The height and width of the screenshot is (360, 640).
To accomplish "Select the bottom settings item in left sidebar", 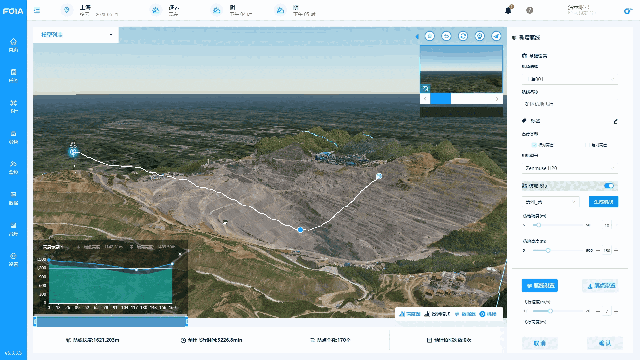I will pos(13,259).
